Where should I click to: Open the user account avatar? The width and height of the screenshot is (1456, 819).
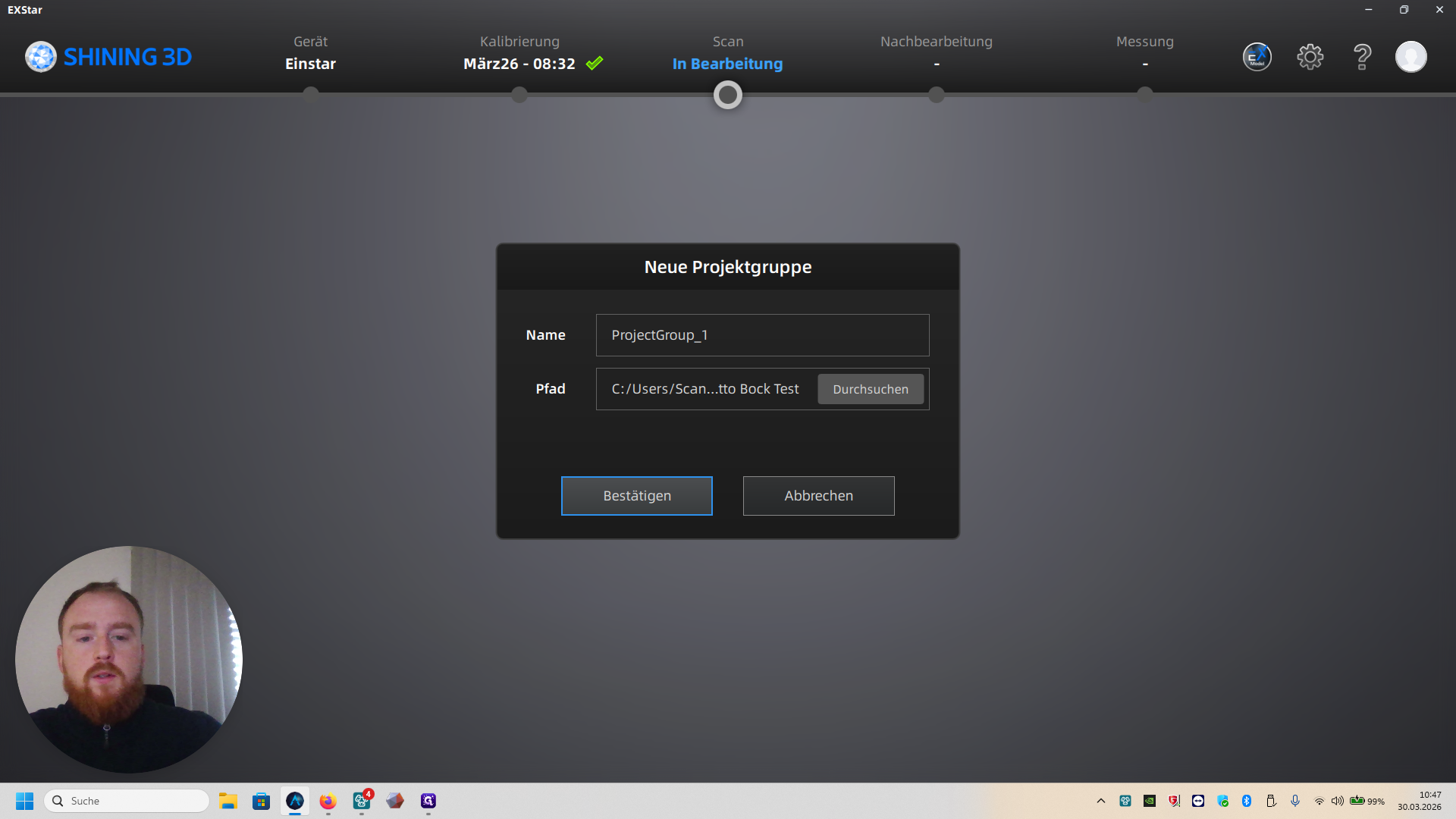1410,57
